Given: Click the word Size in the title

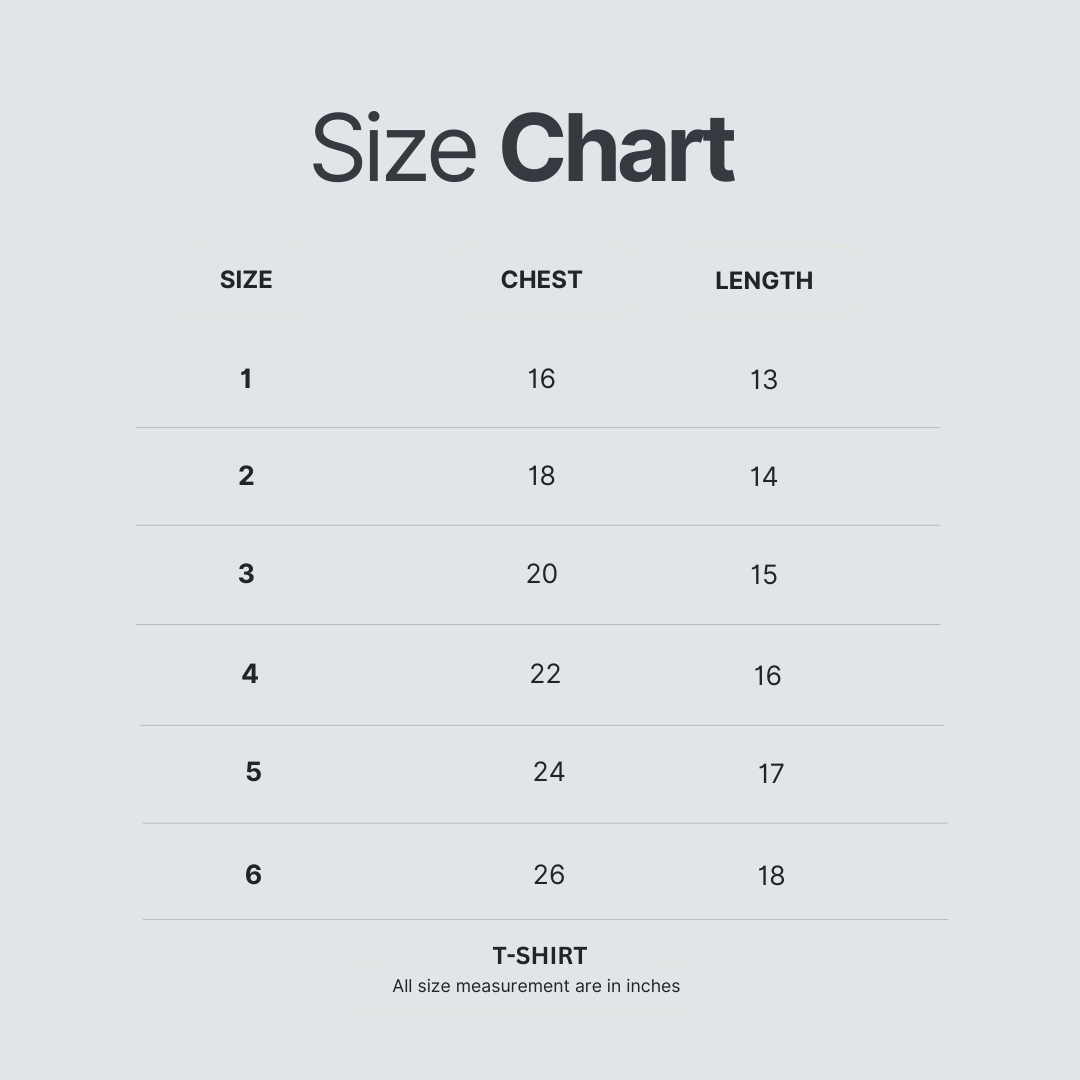Looking at the screenshot, I should [x=393, y=150].
